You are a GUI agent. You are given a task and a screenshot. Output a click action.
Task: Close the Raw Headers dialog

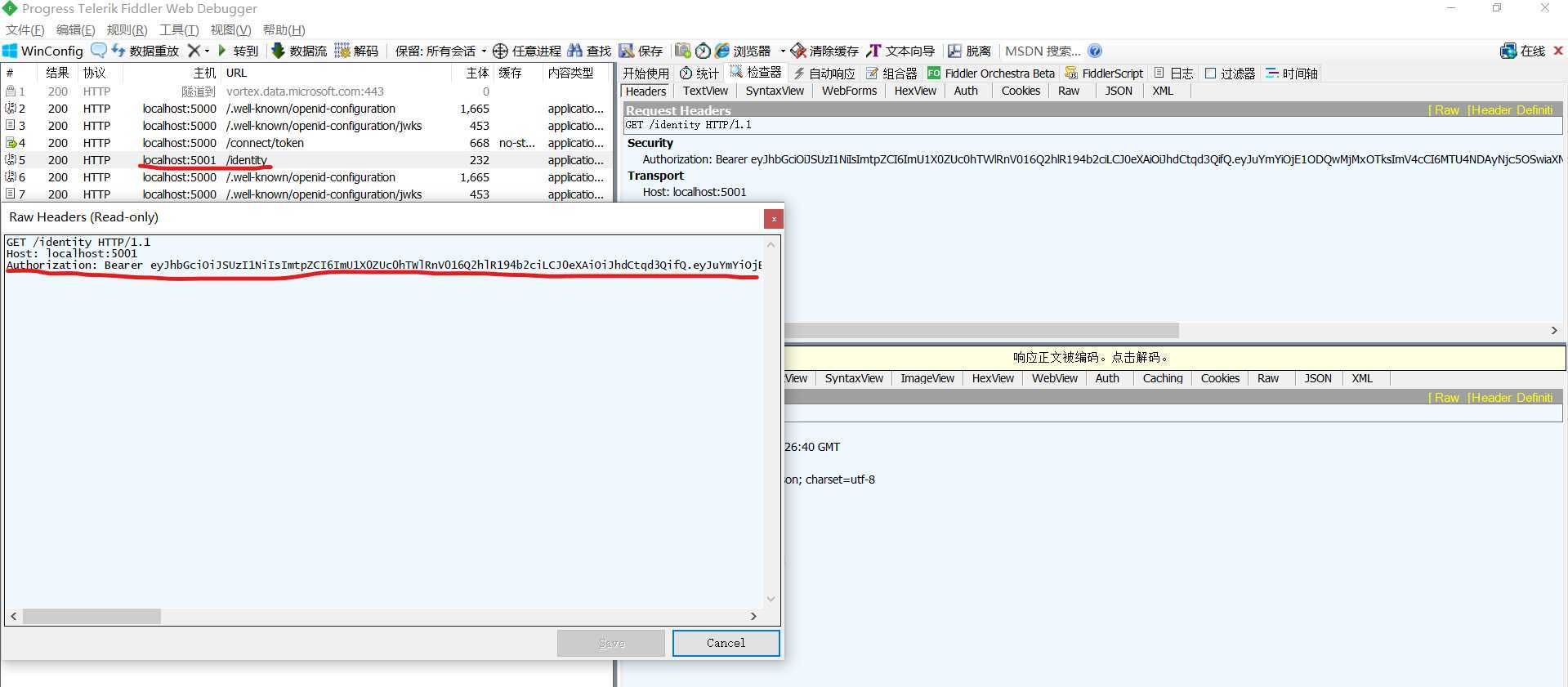[774, 219]
